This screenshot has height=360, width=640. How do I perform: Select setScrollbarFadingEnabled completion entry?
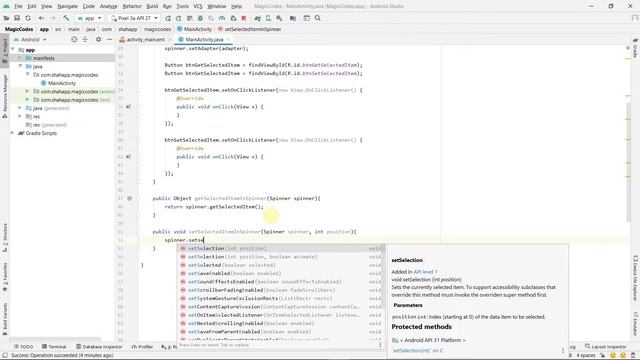coord(281,290)
